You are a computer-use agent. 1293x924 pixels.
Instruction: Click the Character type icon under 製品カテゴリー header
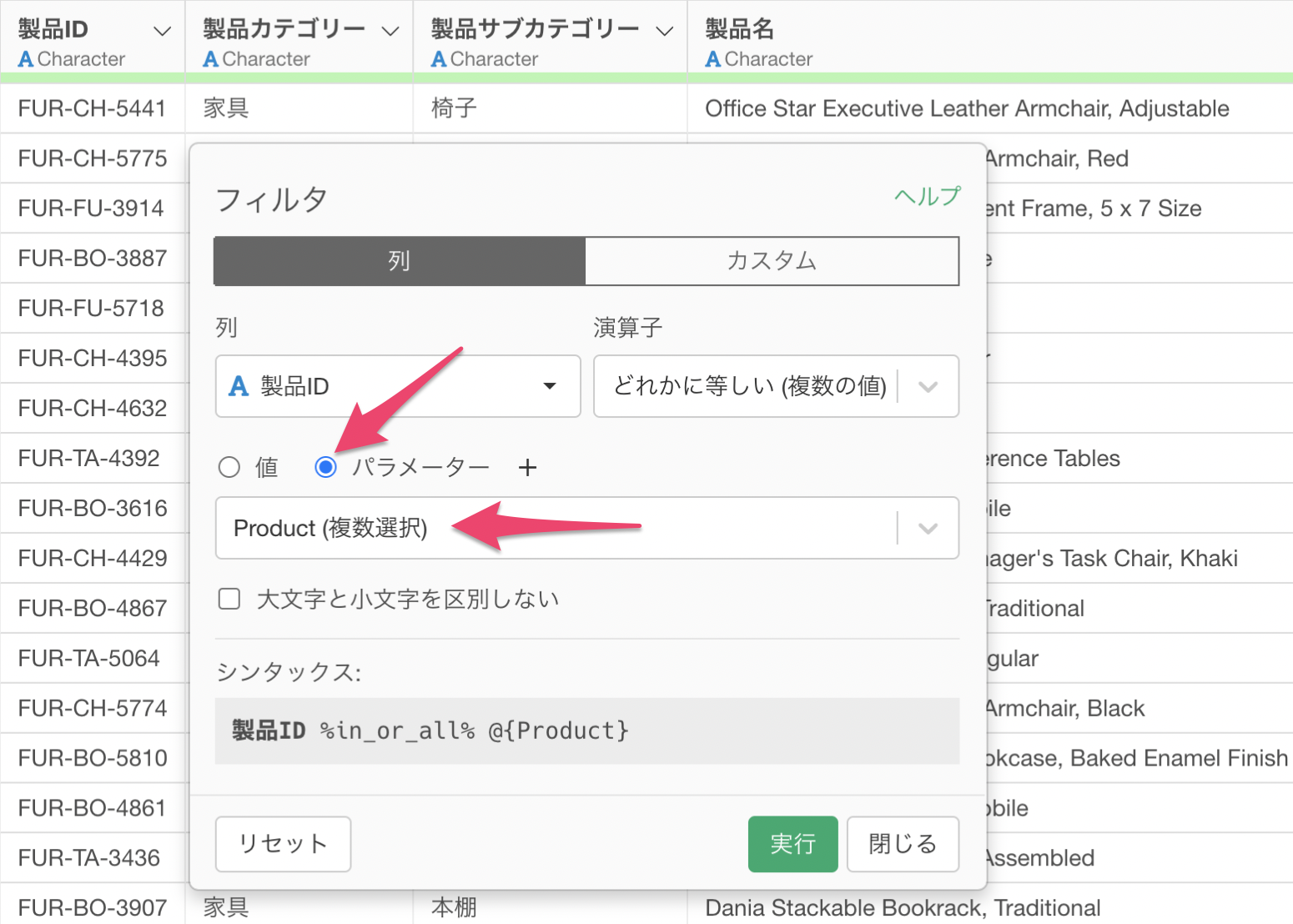(211, 59)
